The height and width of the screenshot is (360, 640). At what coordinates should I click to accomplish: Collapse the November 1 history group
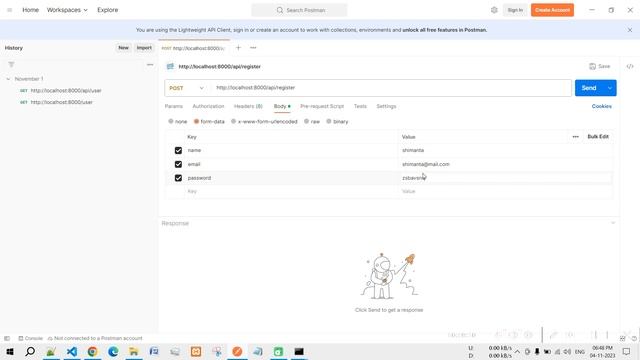(x=8, y=79)
